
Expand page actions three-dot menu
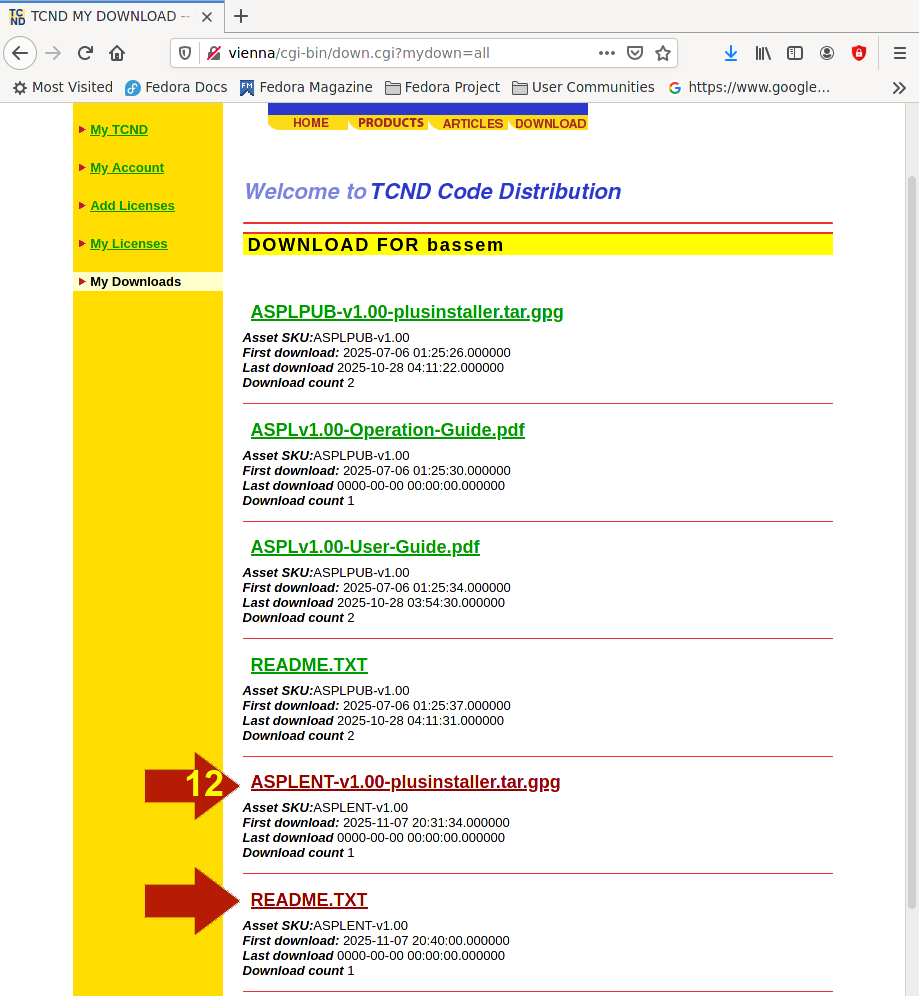coord(607,53)
